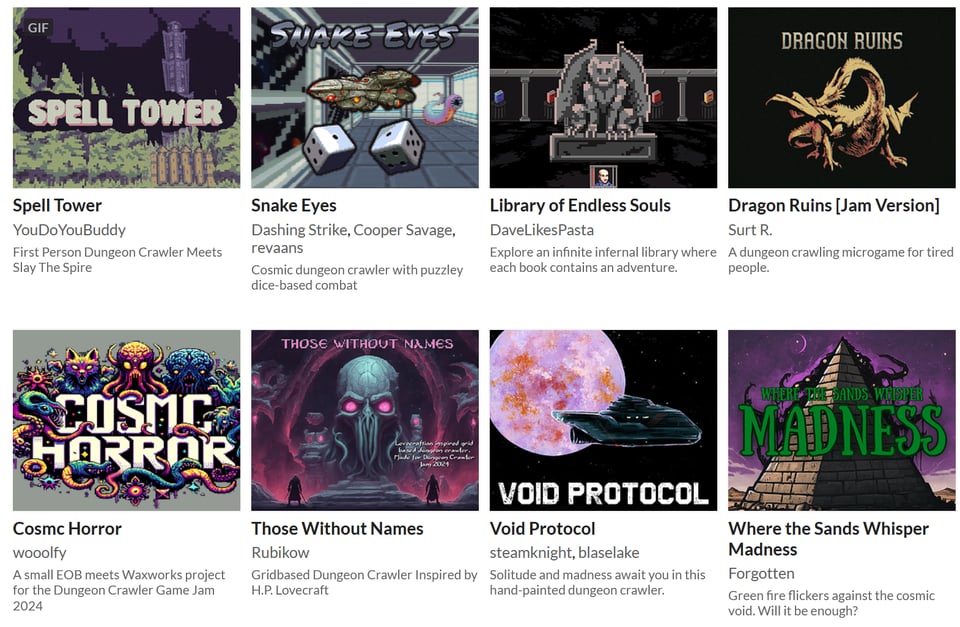Screen dimensions: 960x627
Task: Open the Spell Tower title link
Action: (58, 206)
